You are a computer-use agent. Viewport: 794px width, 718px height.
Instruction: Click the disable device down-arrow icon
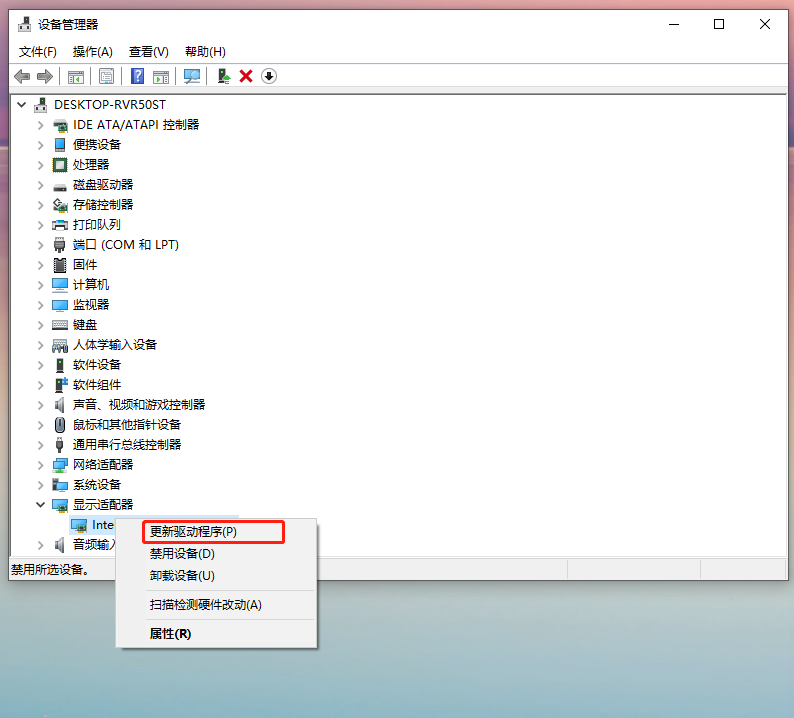(x=269, y=76)
